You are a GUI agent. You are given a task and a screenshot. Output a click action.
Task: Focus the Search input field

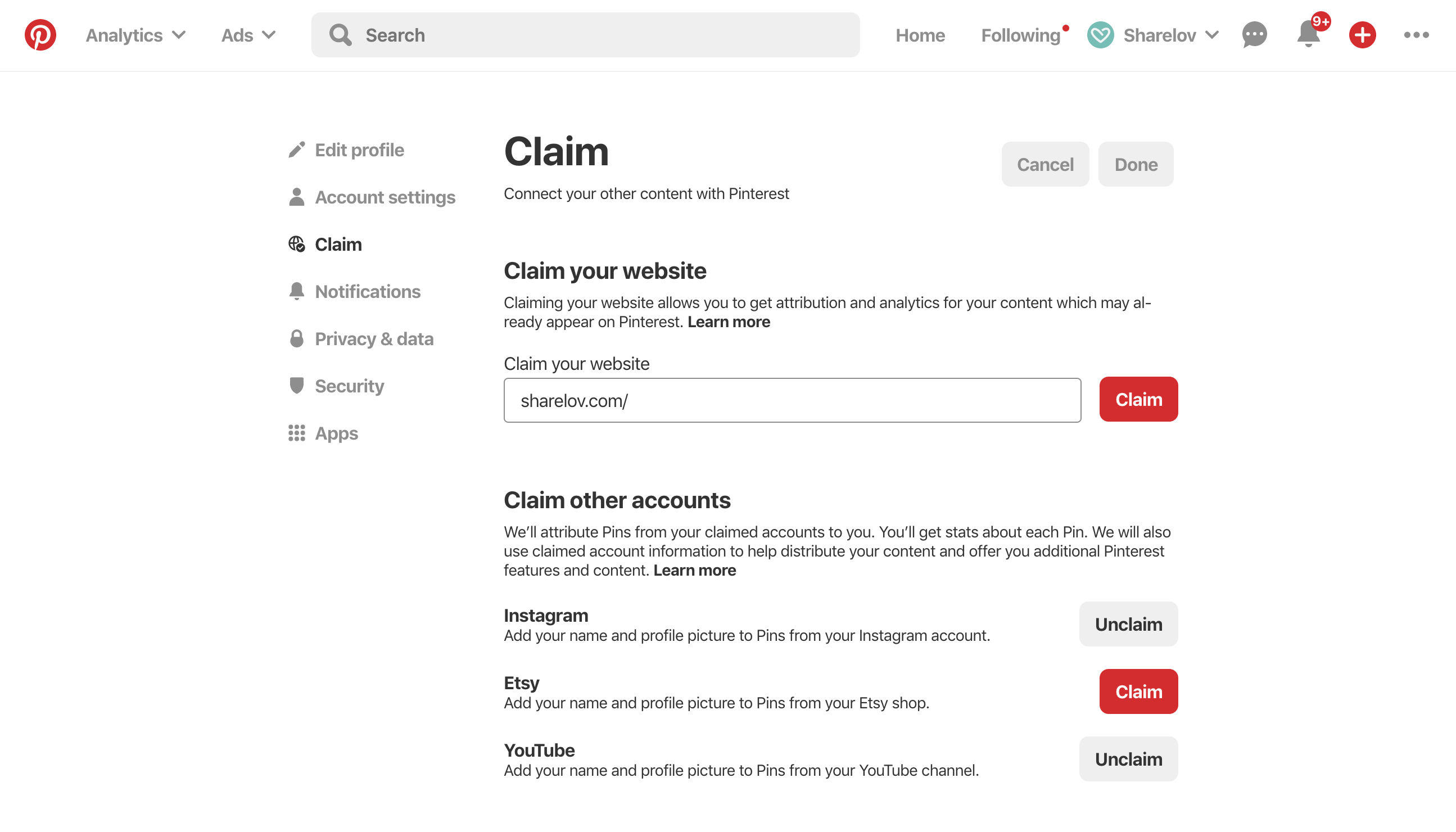click(x=585, y=35)
